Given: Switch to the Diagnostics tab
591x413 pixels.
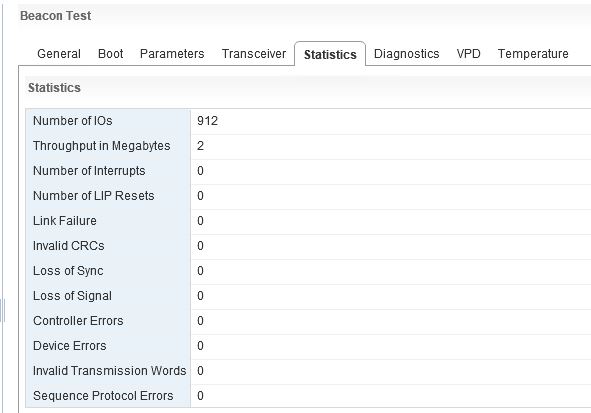Looking at the screenshot, I should pos(406,54).
